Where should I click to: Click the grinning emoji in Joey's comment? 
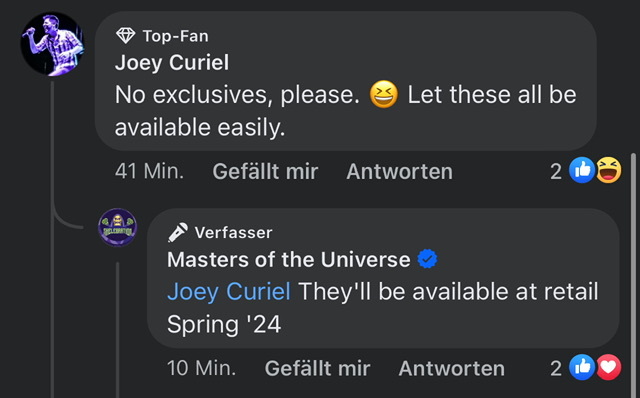[384, 94]
